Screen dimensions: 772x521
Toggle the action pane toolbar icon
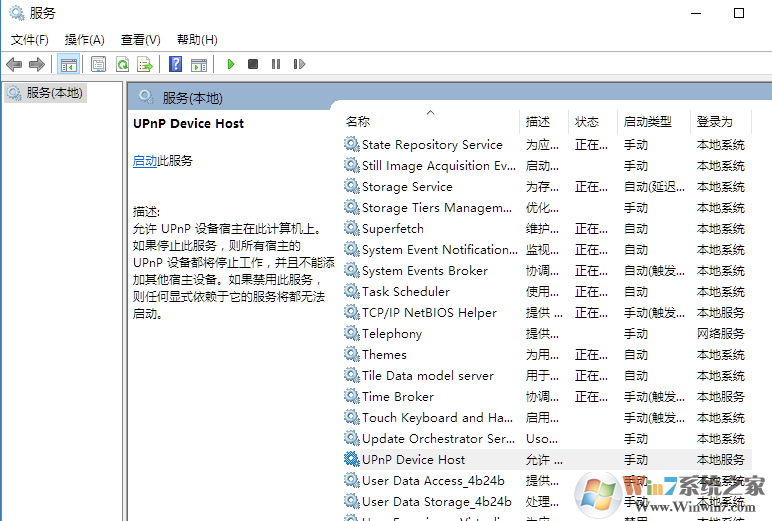point(199,64)
